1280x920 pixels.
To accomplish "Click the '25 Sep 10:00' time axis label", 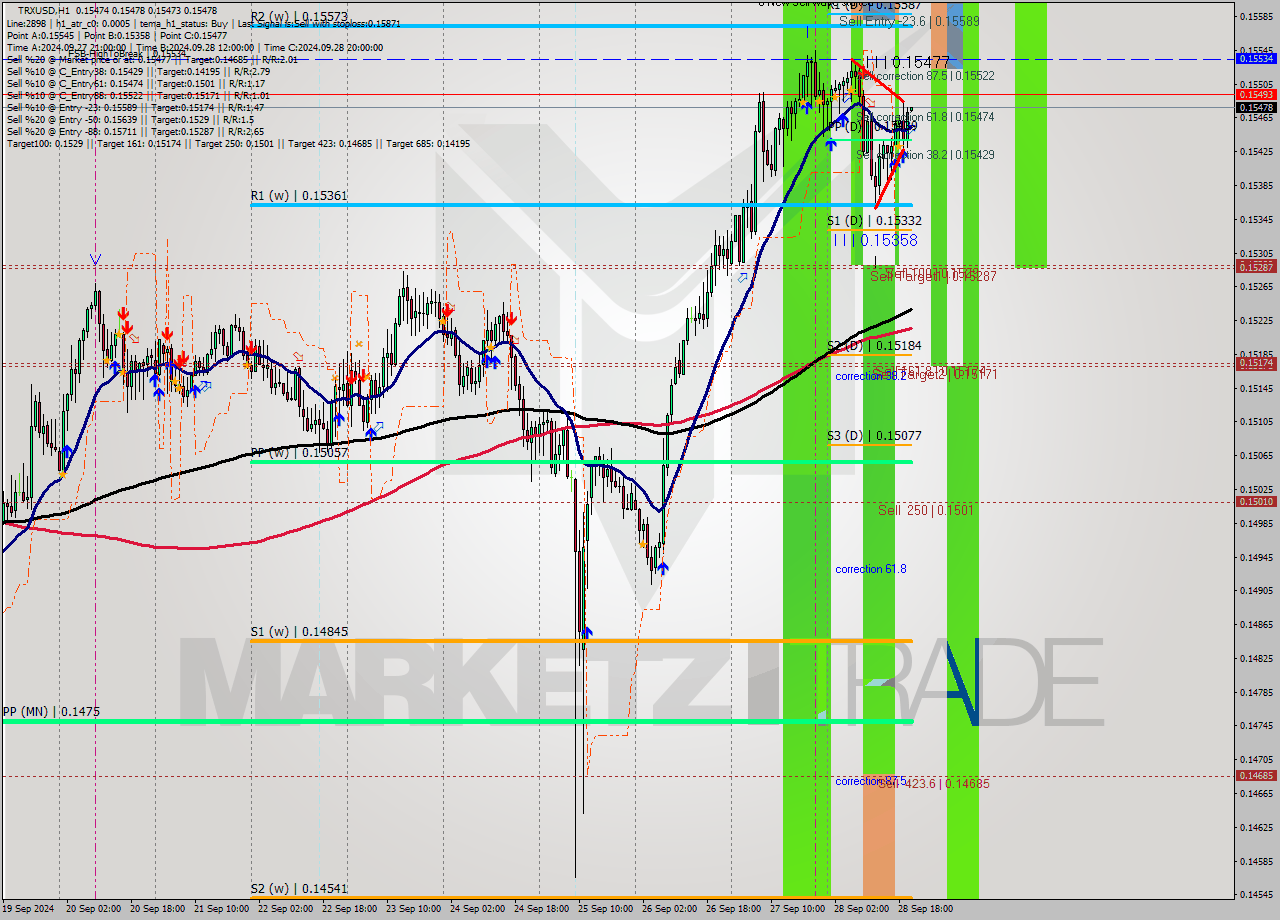I will (x=606, y=909).
